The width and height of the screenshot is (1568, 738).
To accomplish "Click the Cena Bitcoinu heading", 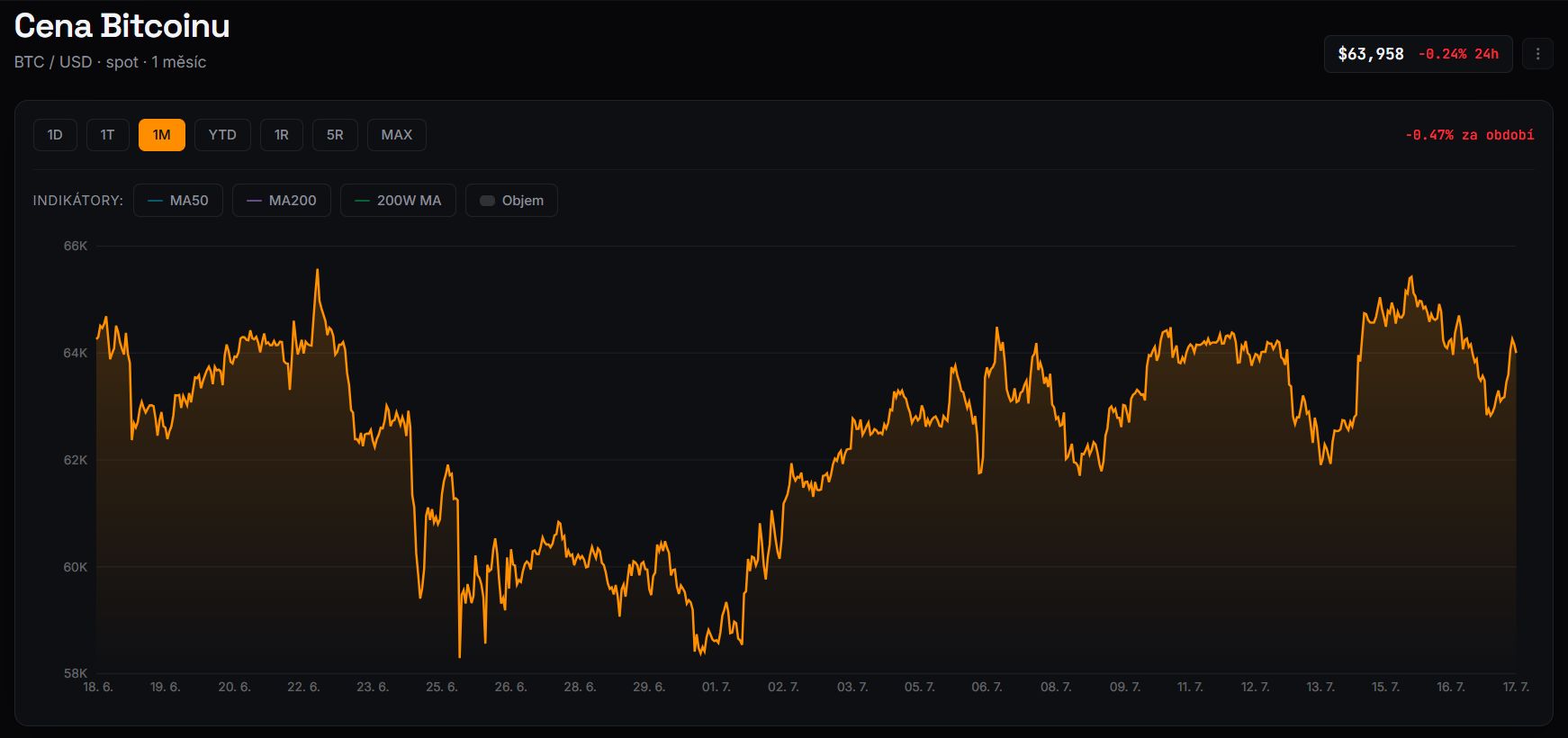I will (x=122, y=26).
